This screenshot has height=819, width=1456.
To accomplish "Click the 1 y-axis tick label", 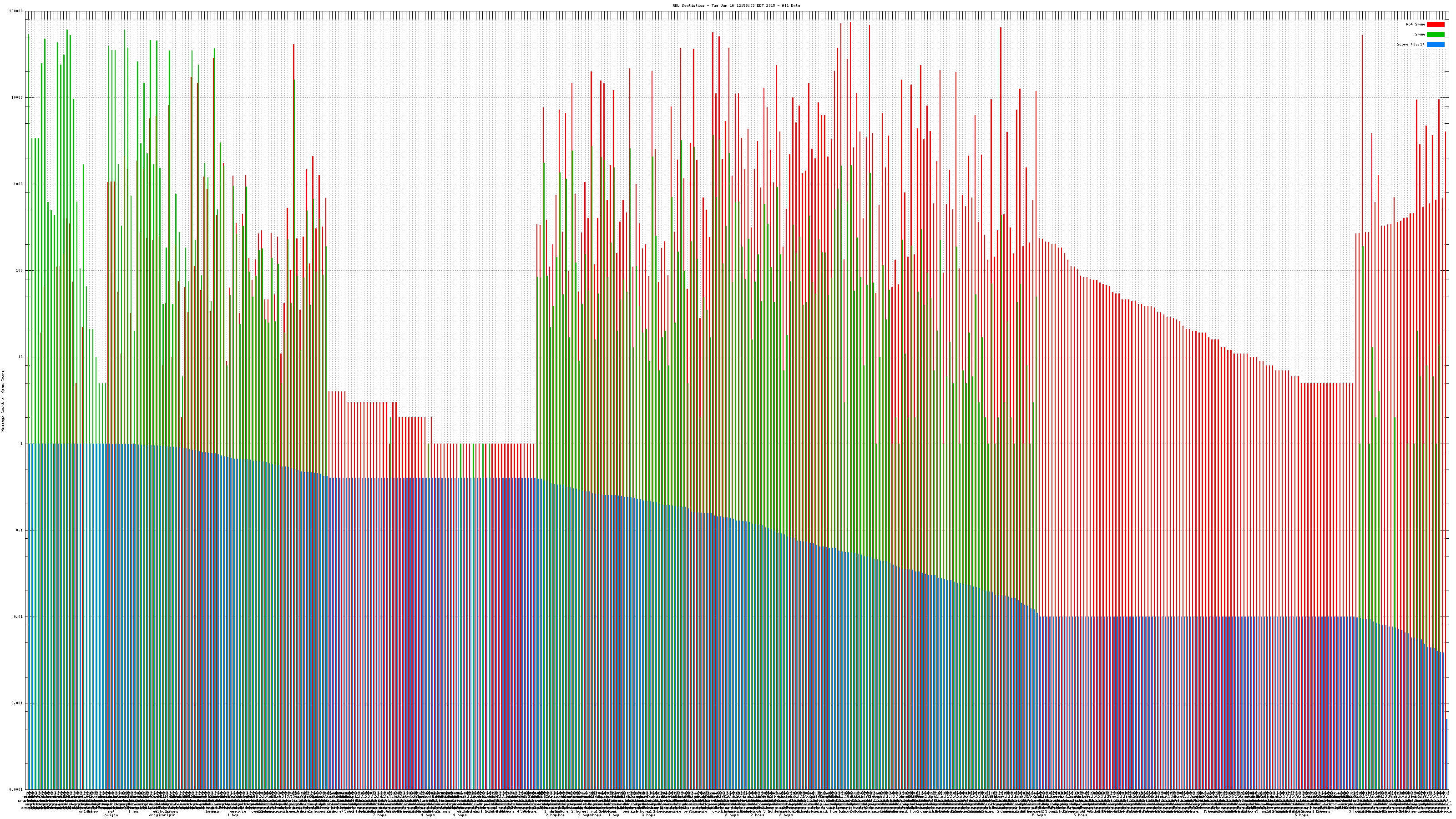I will [x=22, y=444].
